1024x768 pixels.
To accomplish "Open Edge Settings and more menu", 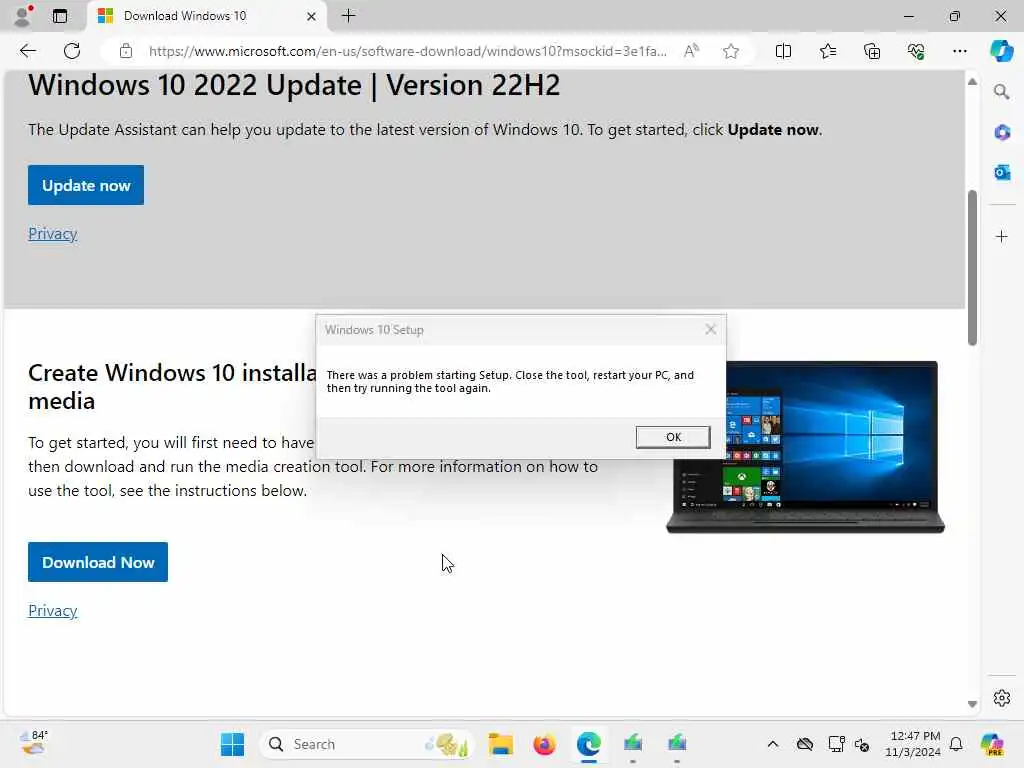I will 959,51.
